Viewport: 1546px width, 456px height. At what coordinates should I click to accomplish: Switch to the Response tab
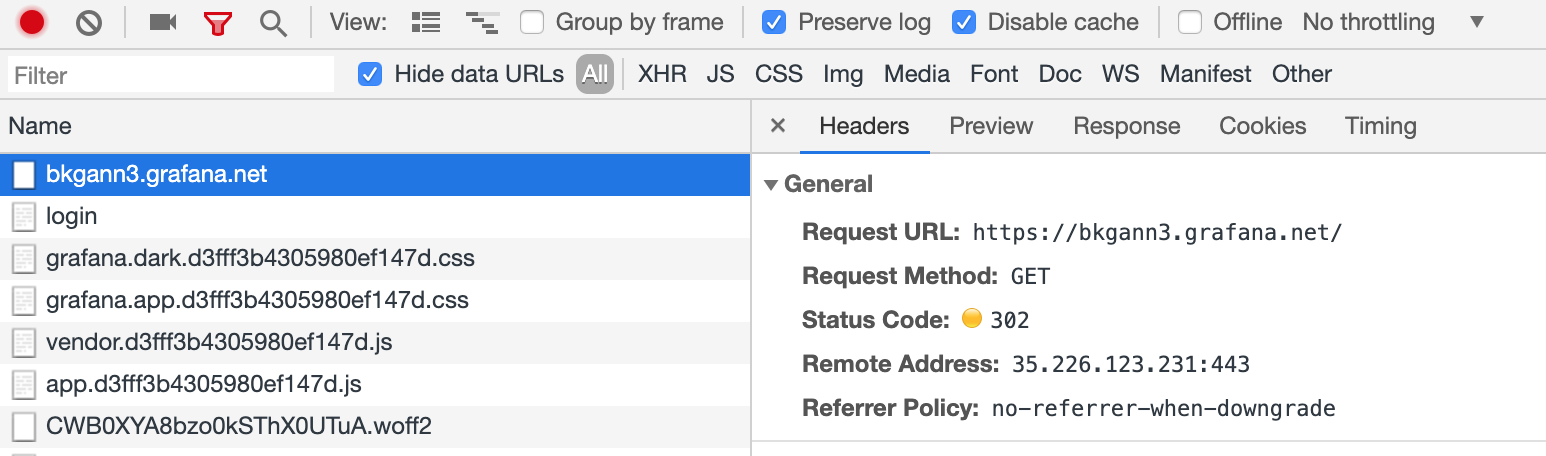1126,126
